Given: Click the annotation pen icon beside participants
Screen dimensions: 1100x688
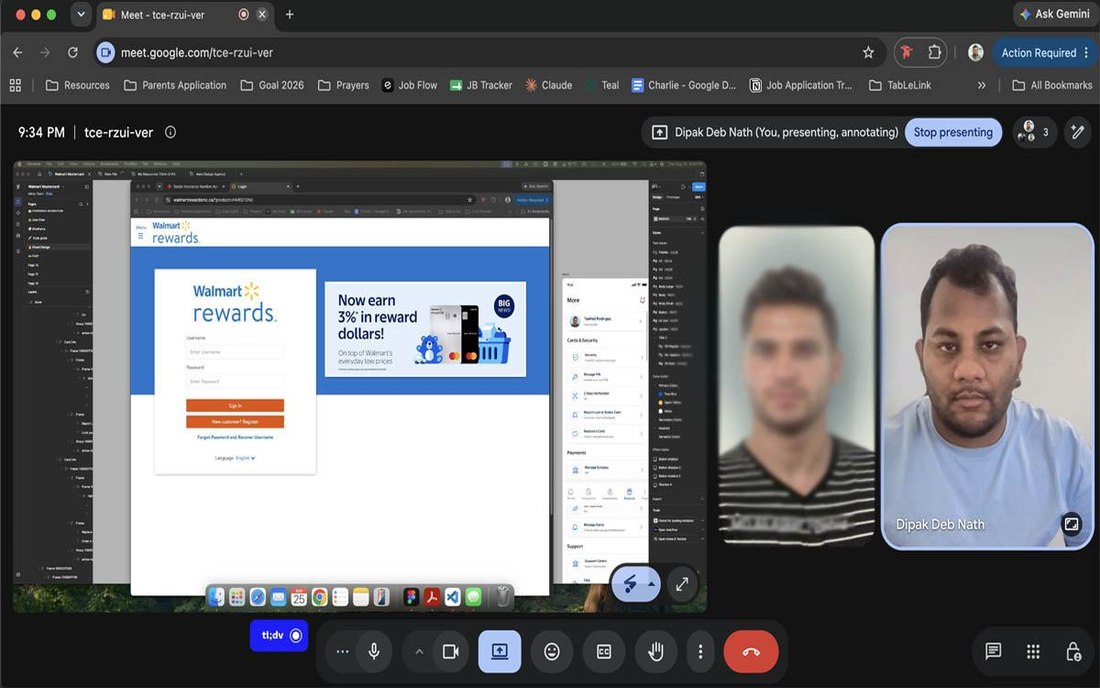Looking at the screenshot, I should click(x=1078, y=132).
